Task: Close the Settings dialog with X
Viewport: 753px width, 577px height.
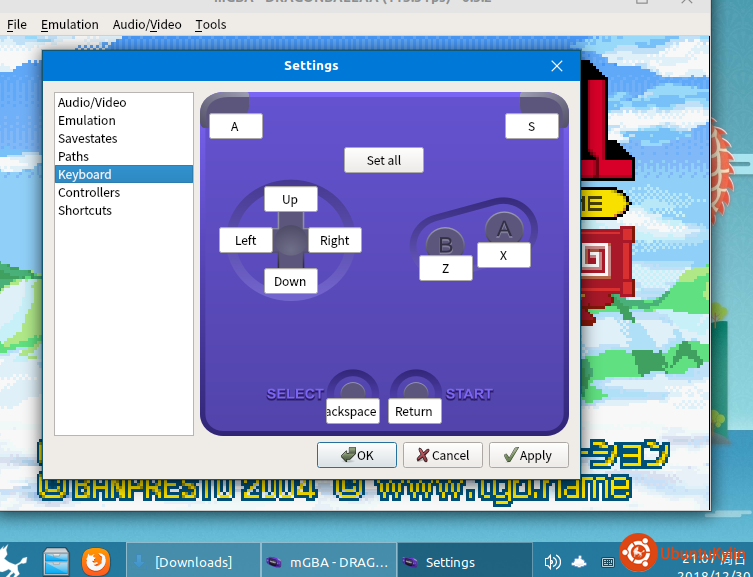Action: [x=557, y=66]
